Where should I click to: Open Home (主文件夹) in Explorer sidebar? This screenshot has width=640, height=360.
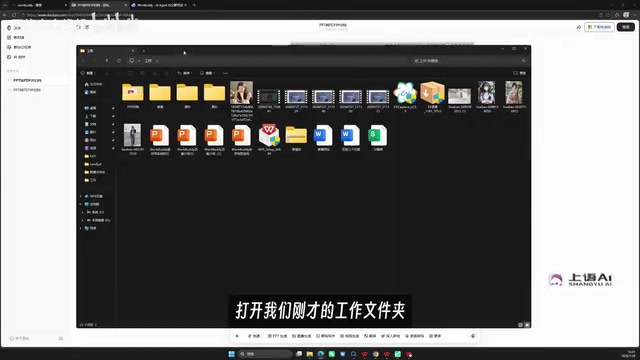coord(93,84)
